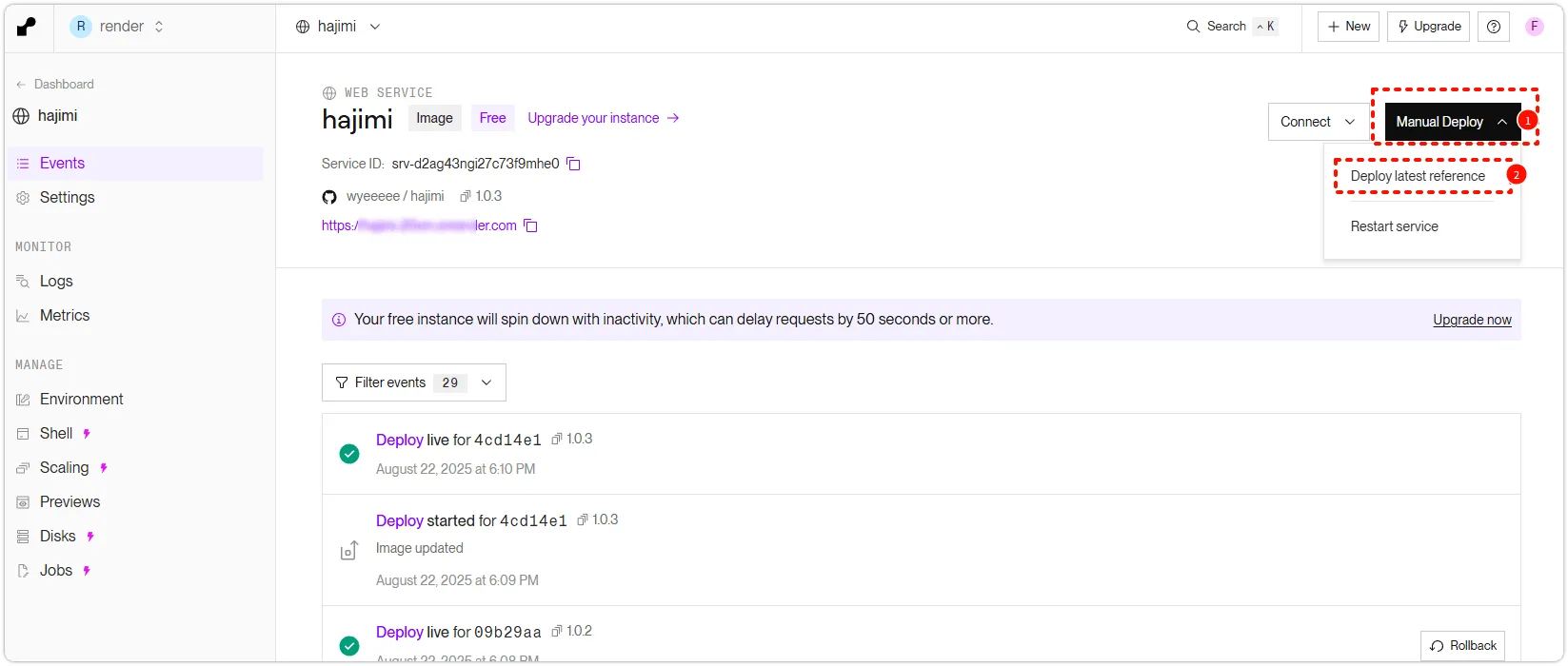This screenshot has width=1568, height=666.
Task: Open Logs in the sidebar
Action: 56,281
